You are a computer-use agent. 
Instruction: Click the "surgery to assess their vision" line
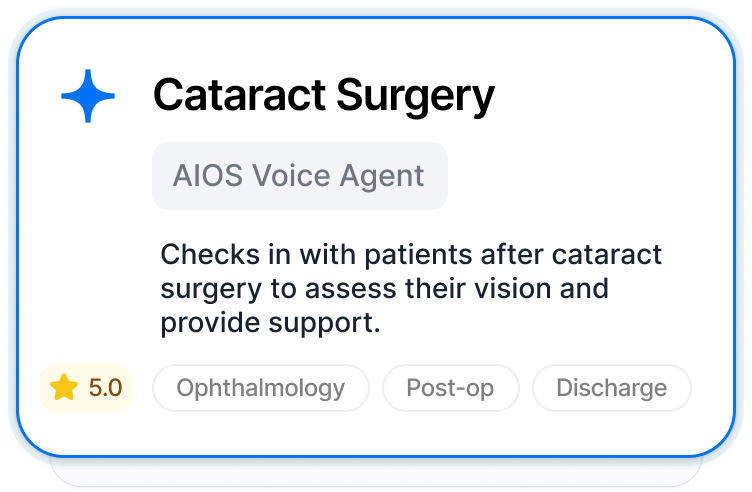pos(384,290)
